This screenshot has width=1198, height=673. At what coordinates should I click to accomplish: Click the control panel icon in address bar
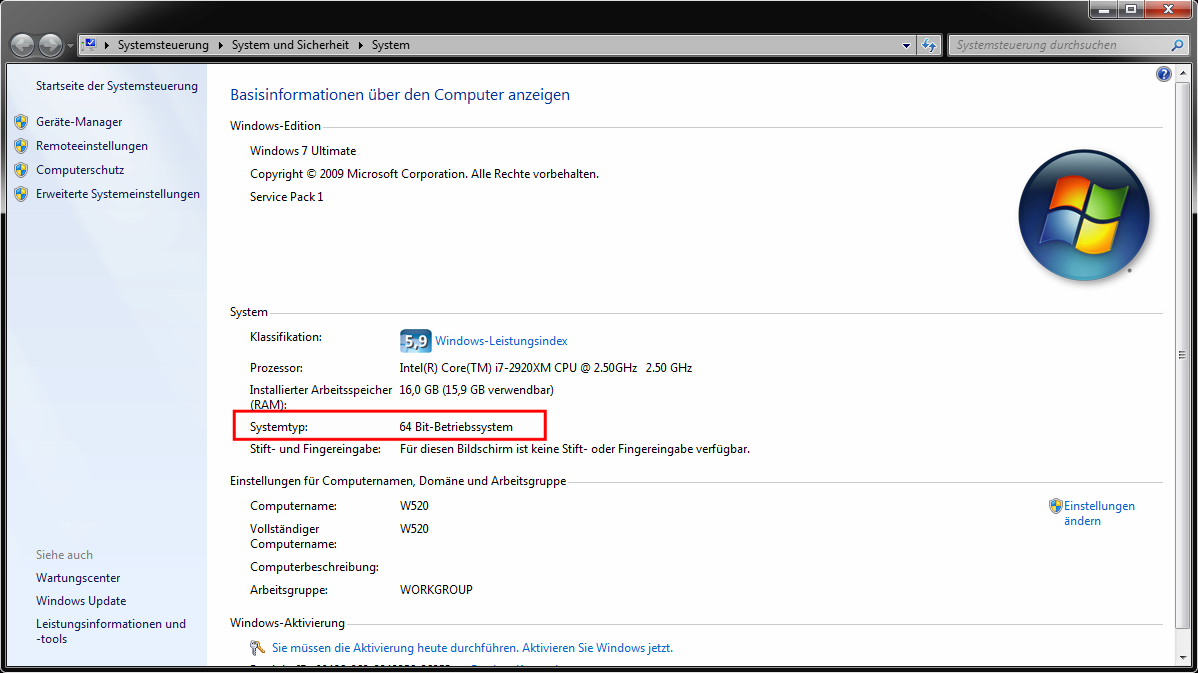coord(90,44)
